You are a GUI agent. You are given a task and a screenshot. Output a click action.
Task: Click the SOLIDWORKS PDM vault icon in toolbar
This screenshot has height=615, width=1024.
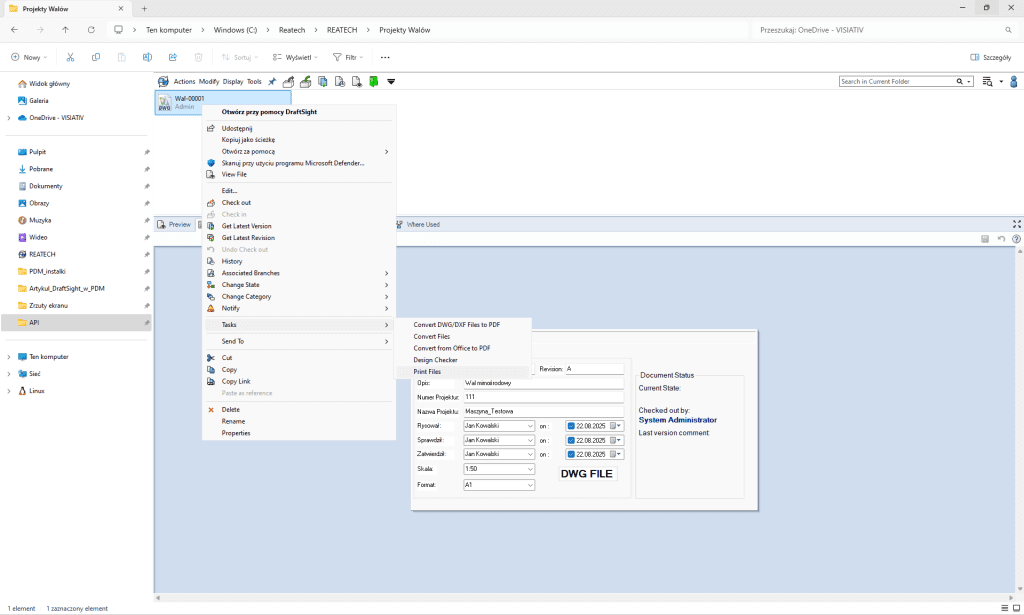(x=163, y=82)
